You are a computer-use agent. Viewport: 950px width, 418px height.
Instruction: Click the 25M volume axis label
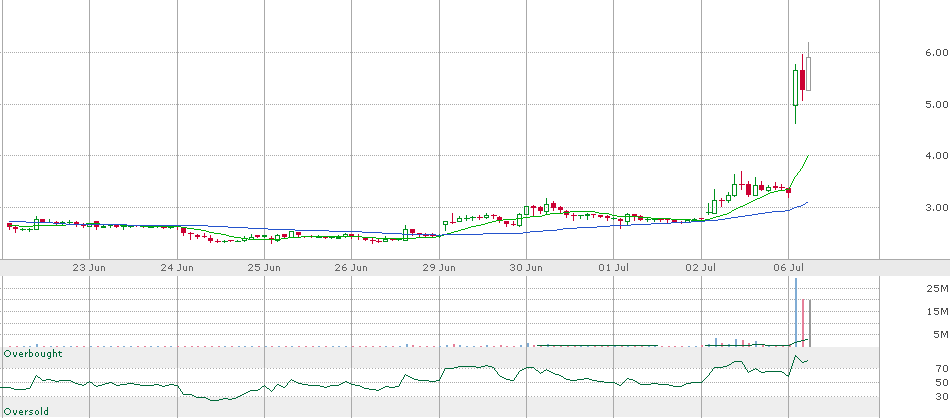938,288
